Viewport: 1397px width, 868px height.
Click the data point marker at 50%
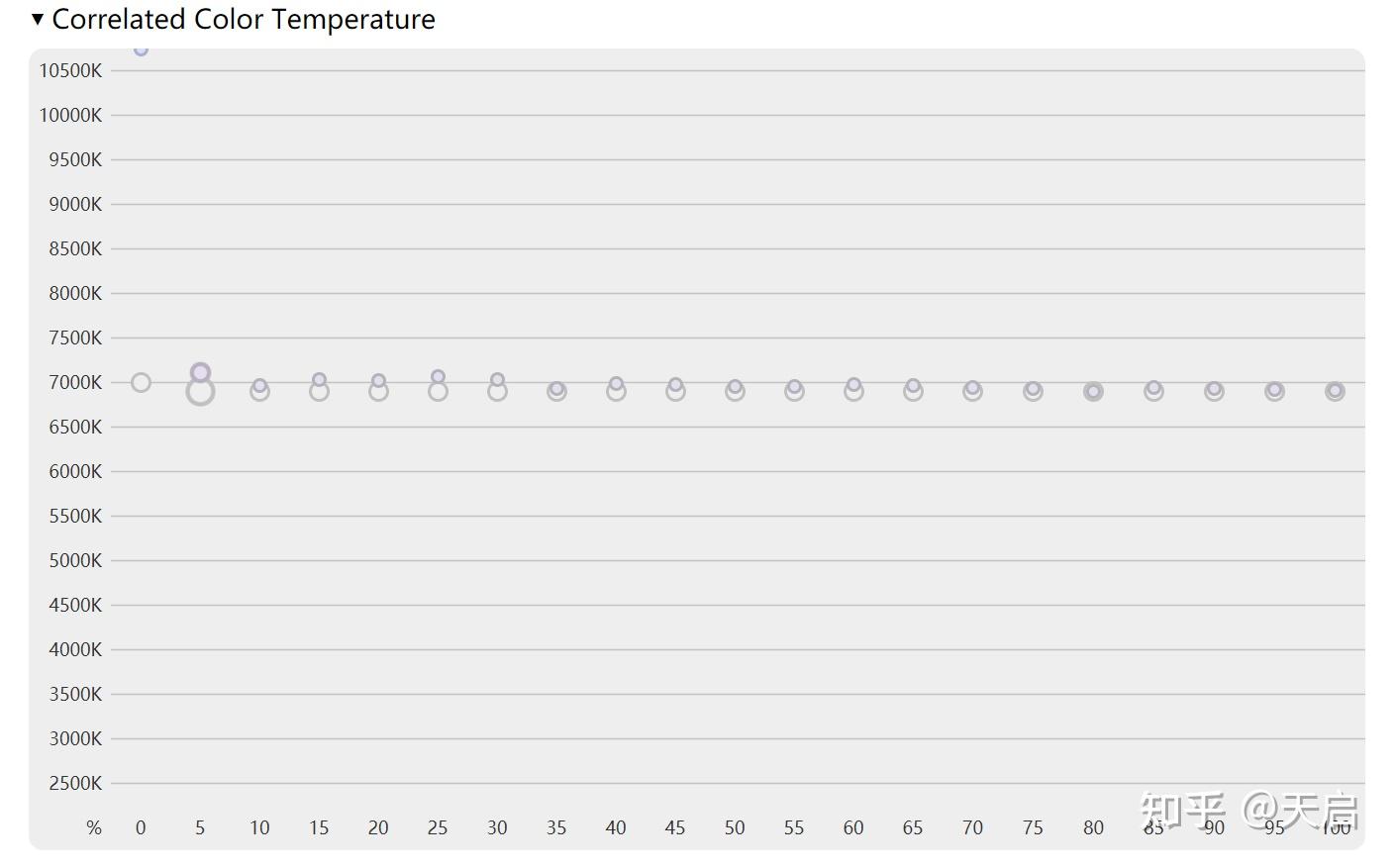coord(735,390)
